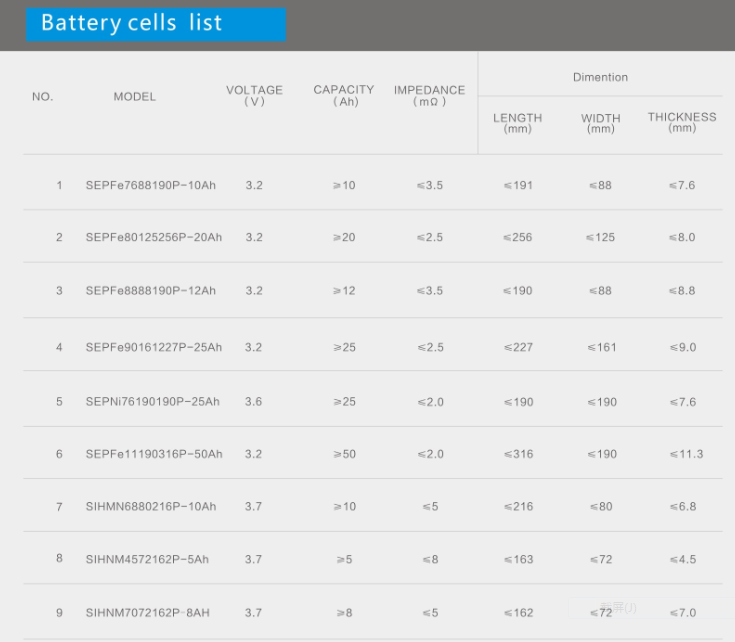Click the VOLTAGE (V) column header

tap(255, 96)
